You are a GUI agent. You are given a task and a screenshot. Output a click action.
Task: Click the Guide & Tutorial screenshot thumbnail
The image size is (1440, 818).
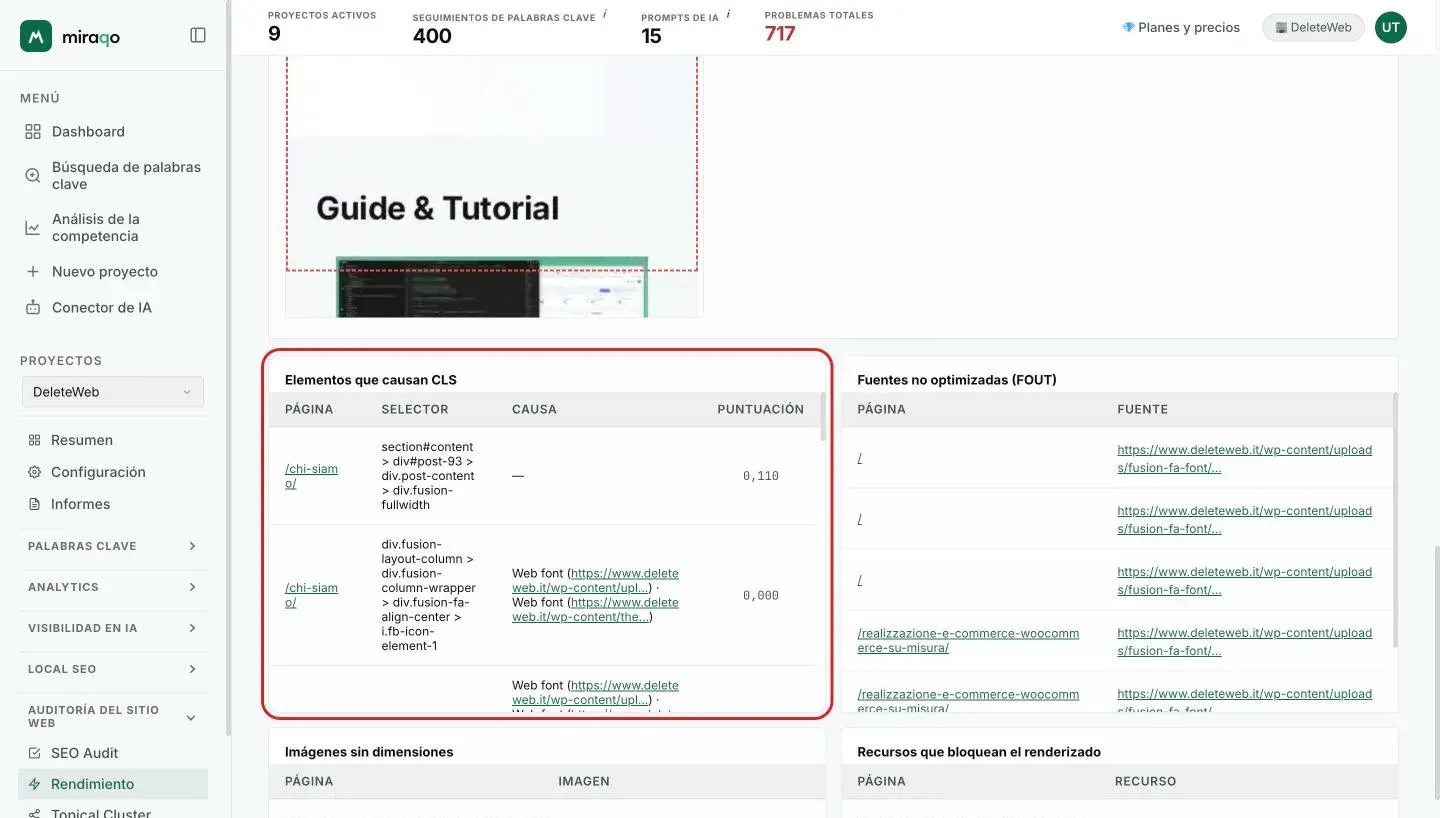click(x=493, y=187)
